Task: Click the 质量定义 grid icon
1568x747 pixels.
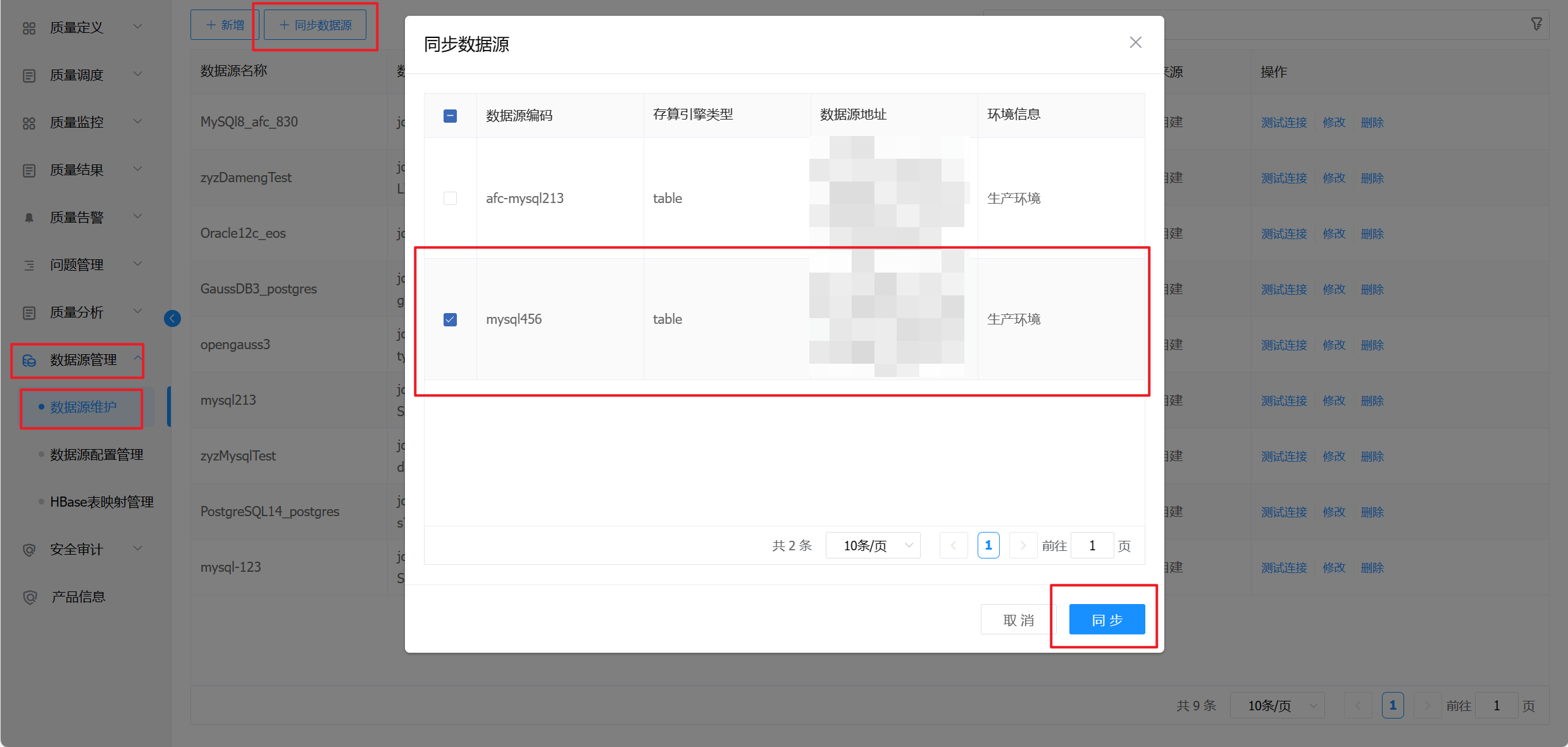Action: click(x=29, y=28)
